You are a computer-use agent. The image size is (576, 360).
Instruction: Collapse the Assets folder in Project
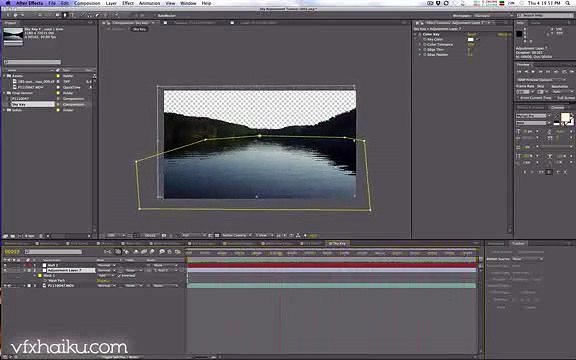[5, 76]
